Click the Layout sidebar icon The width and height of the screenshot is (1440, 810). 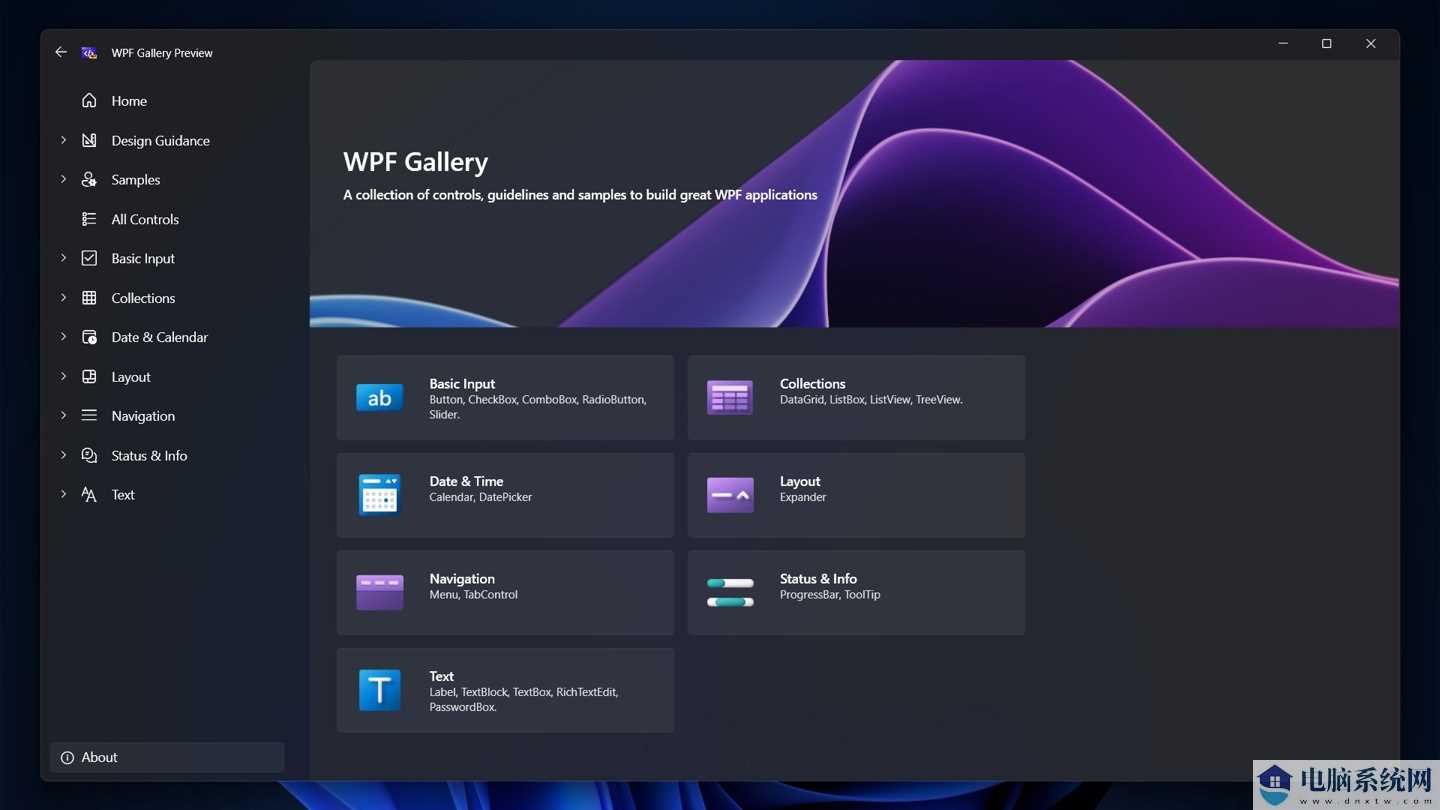(x=89, y=377)
